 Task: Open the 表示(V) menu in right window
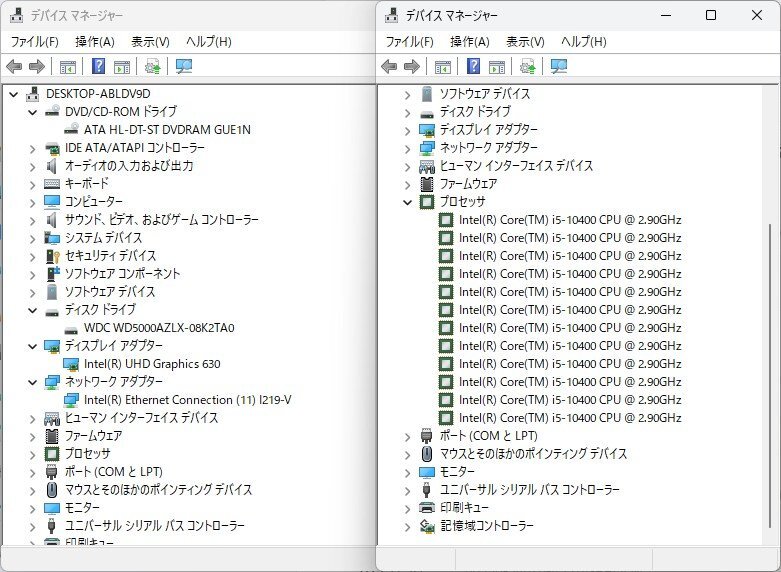(525, 42)
